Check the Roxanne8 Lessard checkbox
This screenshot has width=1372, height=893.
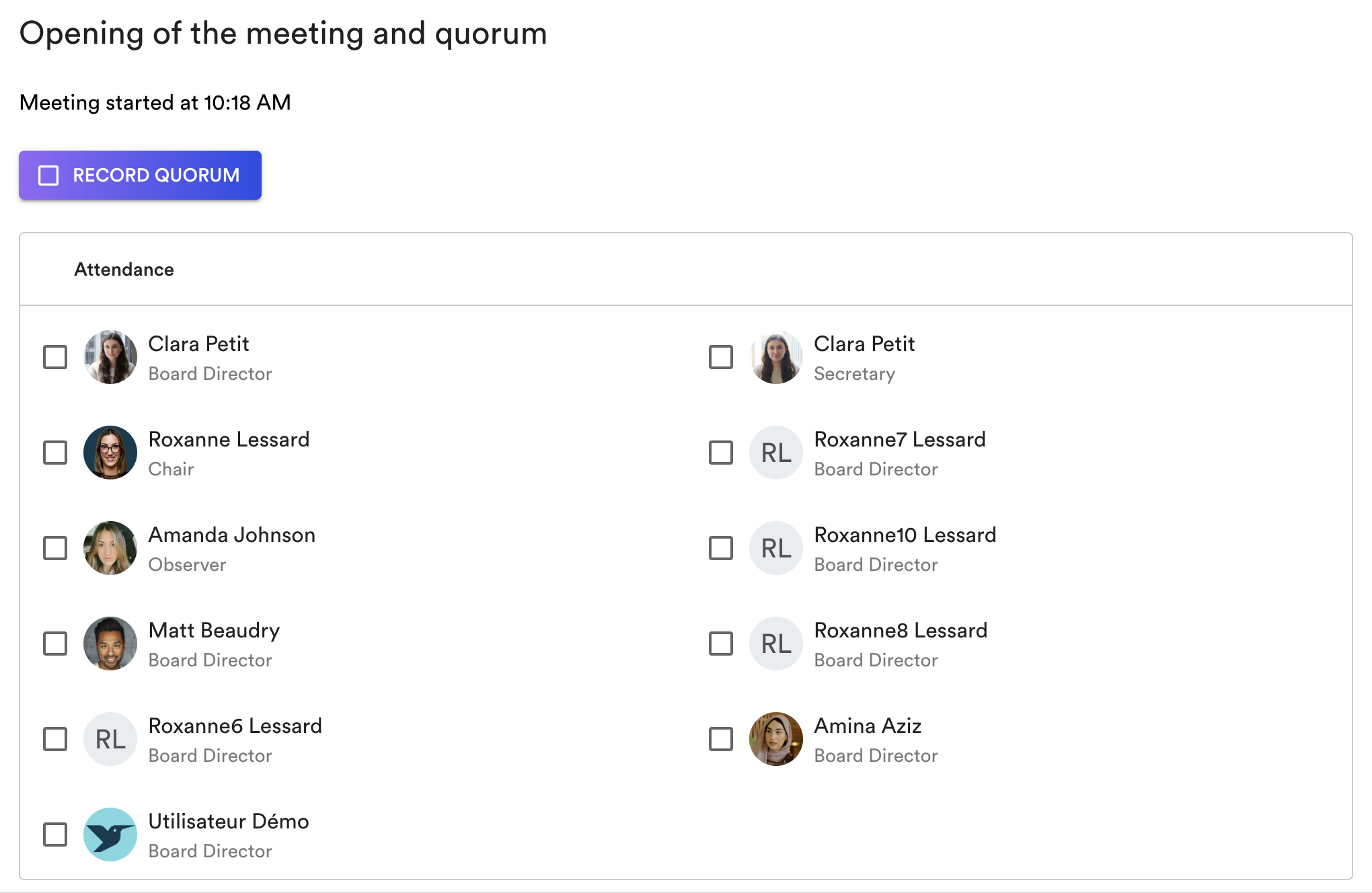pos(721,644)
